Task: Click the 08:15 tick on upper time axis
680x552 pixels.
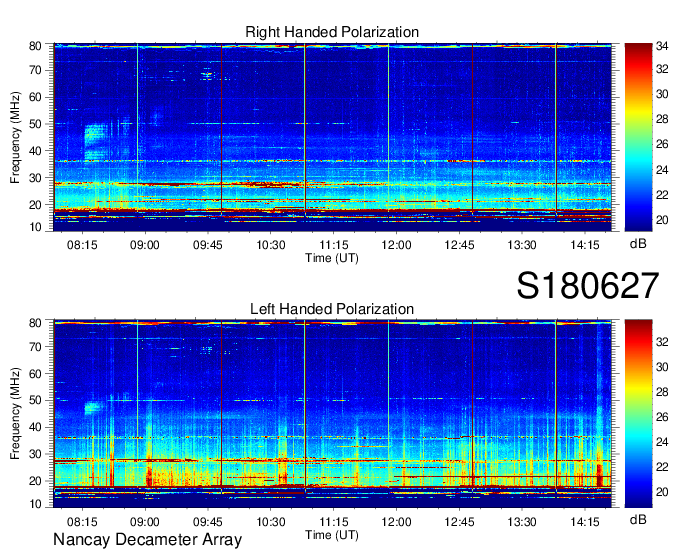Action: [x=82, y=245]
